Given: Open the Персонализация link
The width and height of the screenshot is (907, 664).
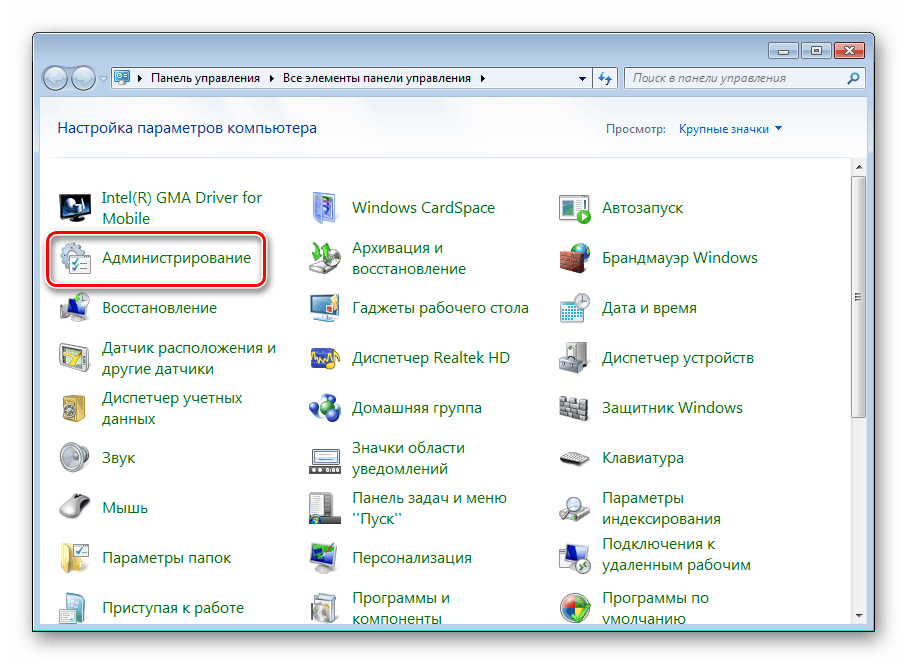Looking at the screenshot, I should [x=412, y=558].
